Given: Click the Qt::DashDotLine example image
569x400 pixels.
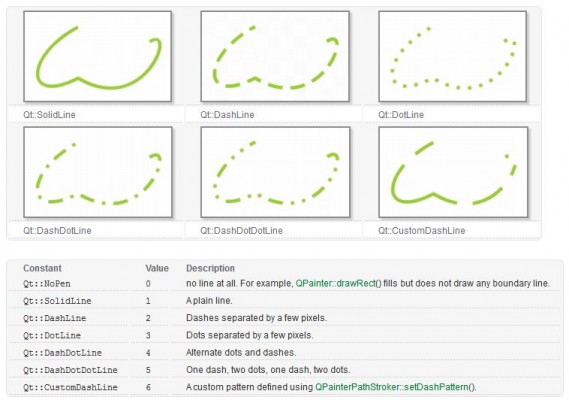Looking at the screenshot, I should click(x=98, y=172).
